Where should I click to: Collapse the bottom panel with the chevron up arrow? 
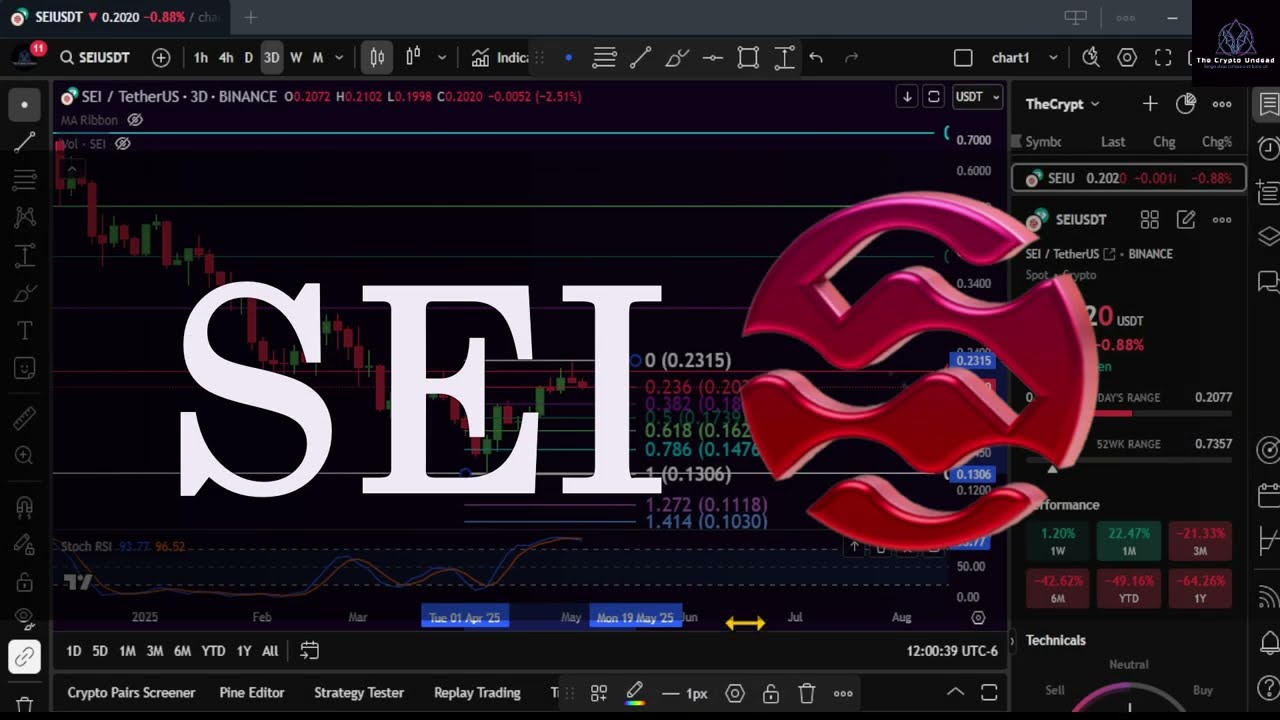(x=955, y=692)
